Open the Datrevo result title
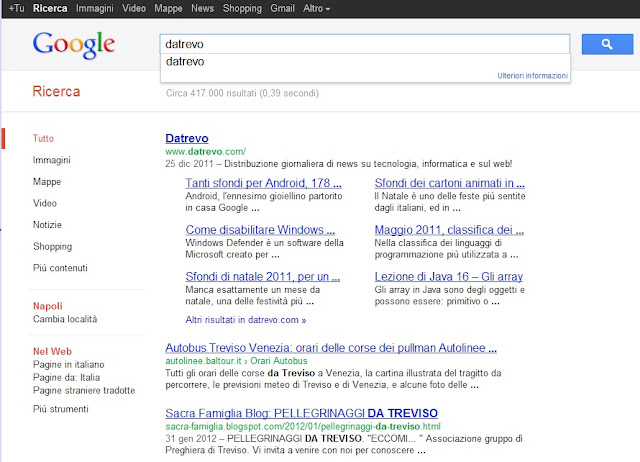640x462 pixels. [x=187, y=138]
